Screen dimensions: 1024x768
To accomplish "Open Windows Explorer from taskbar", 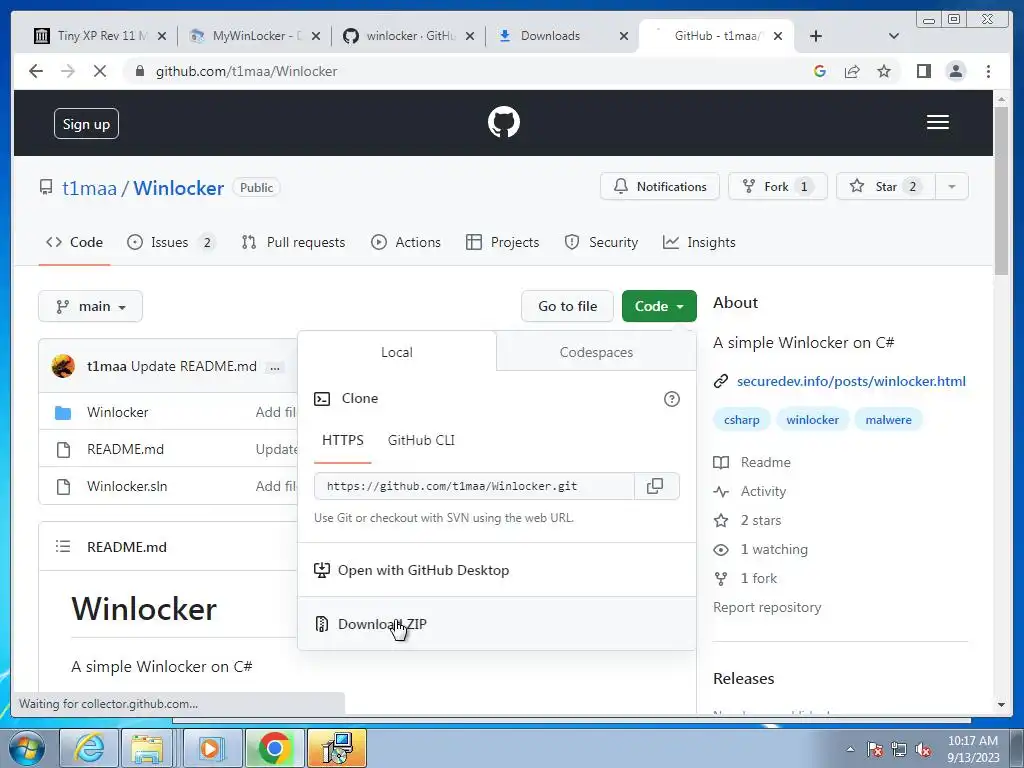I will tap(148, 748).
